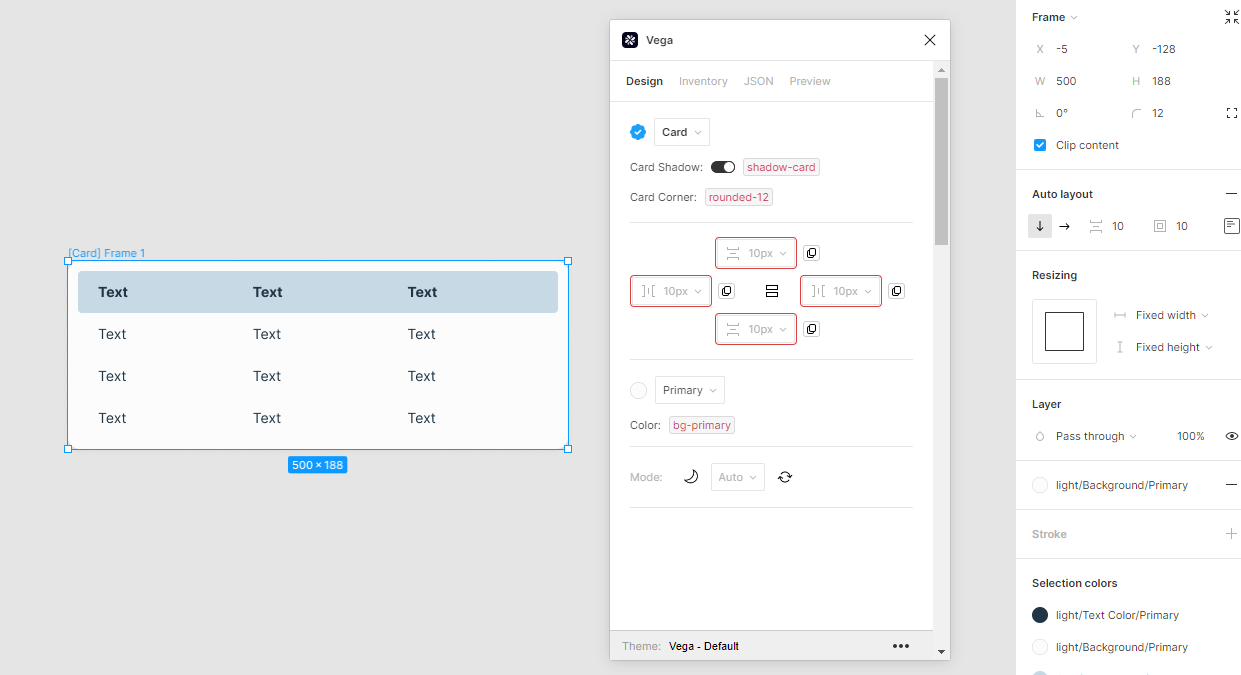
Task: Click the scroll down arrow in Vega panel
Action: pos(941,652)
